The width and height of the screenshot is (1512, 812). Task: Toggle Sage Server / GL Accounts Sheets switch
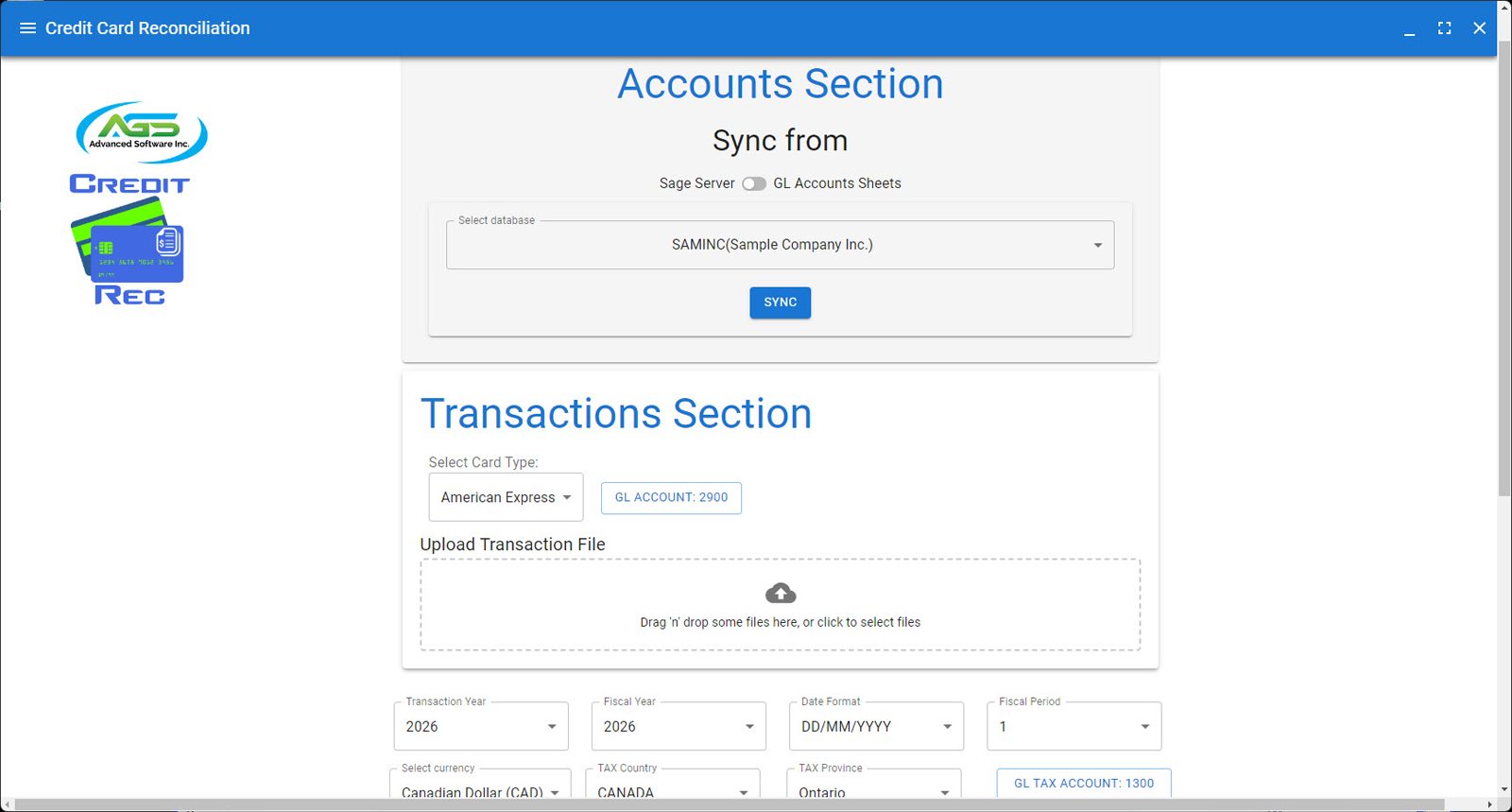pos(754,183)
